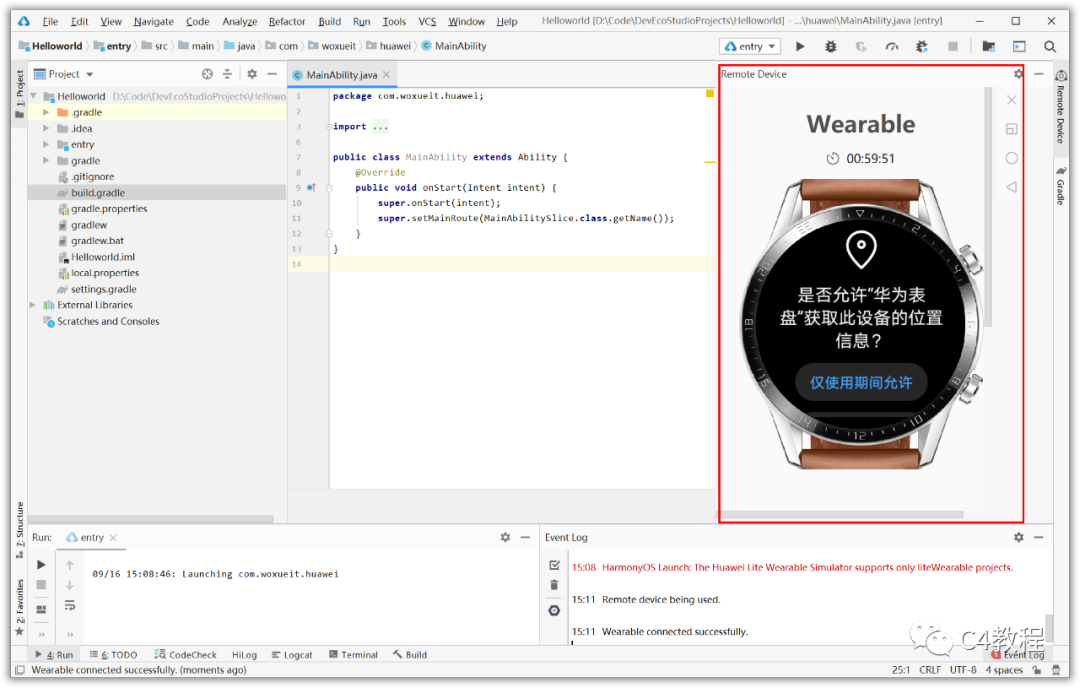Clear Event Log with trash icon
The height and width of the screenshot is (688, 1080).
pos(554,585)
